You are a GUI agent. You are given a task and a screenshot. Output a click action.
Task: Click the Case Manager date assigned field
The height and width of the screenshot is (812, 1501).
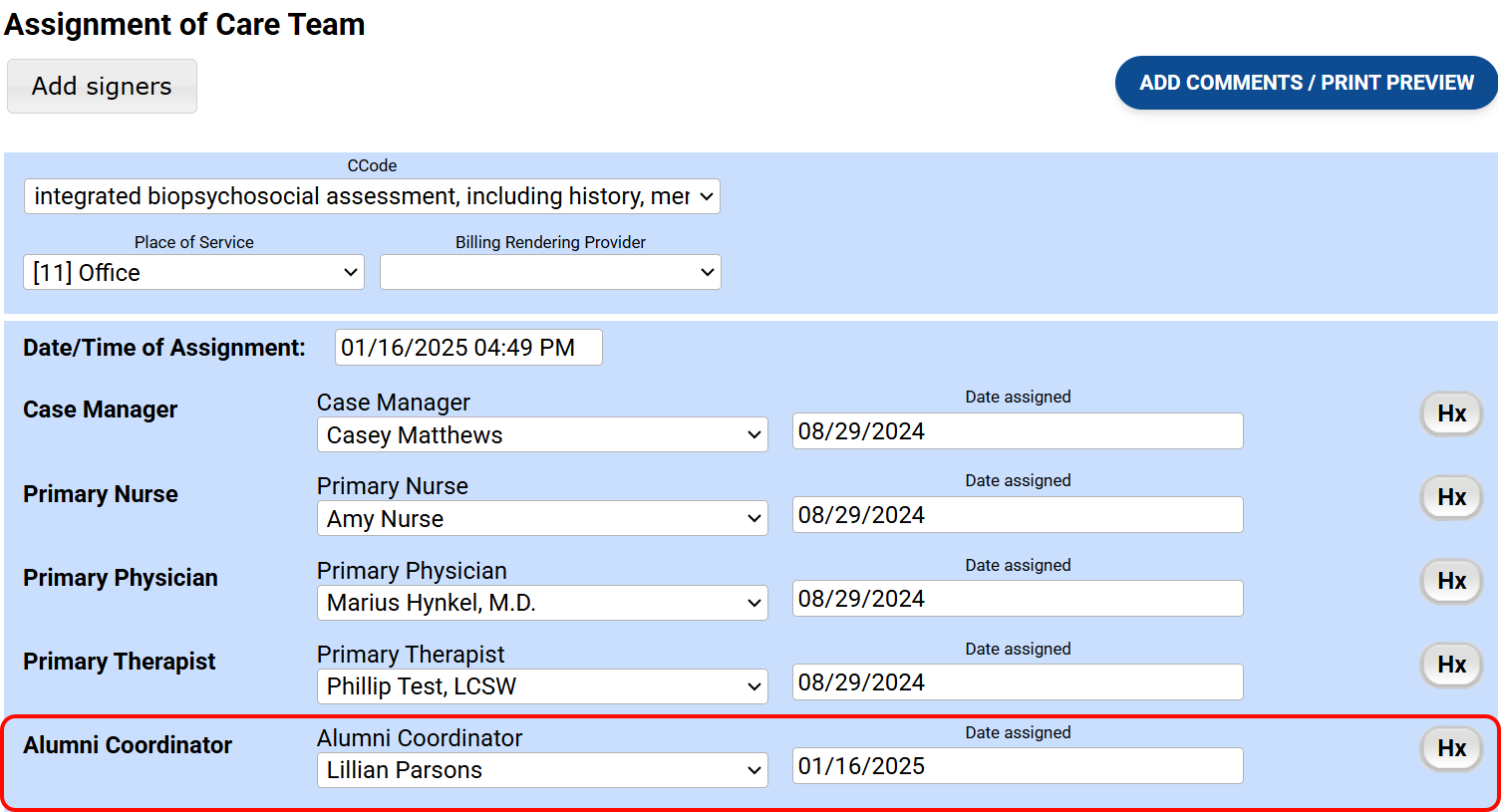point(1017,431)
